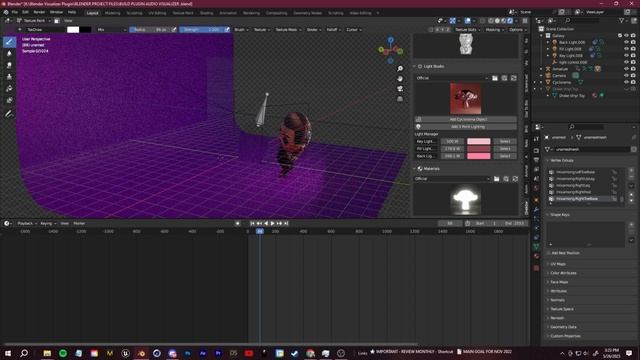Toggle camera view icon in viewport
The height and width of the screenshot is (360, 640).
pos(400,89)
